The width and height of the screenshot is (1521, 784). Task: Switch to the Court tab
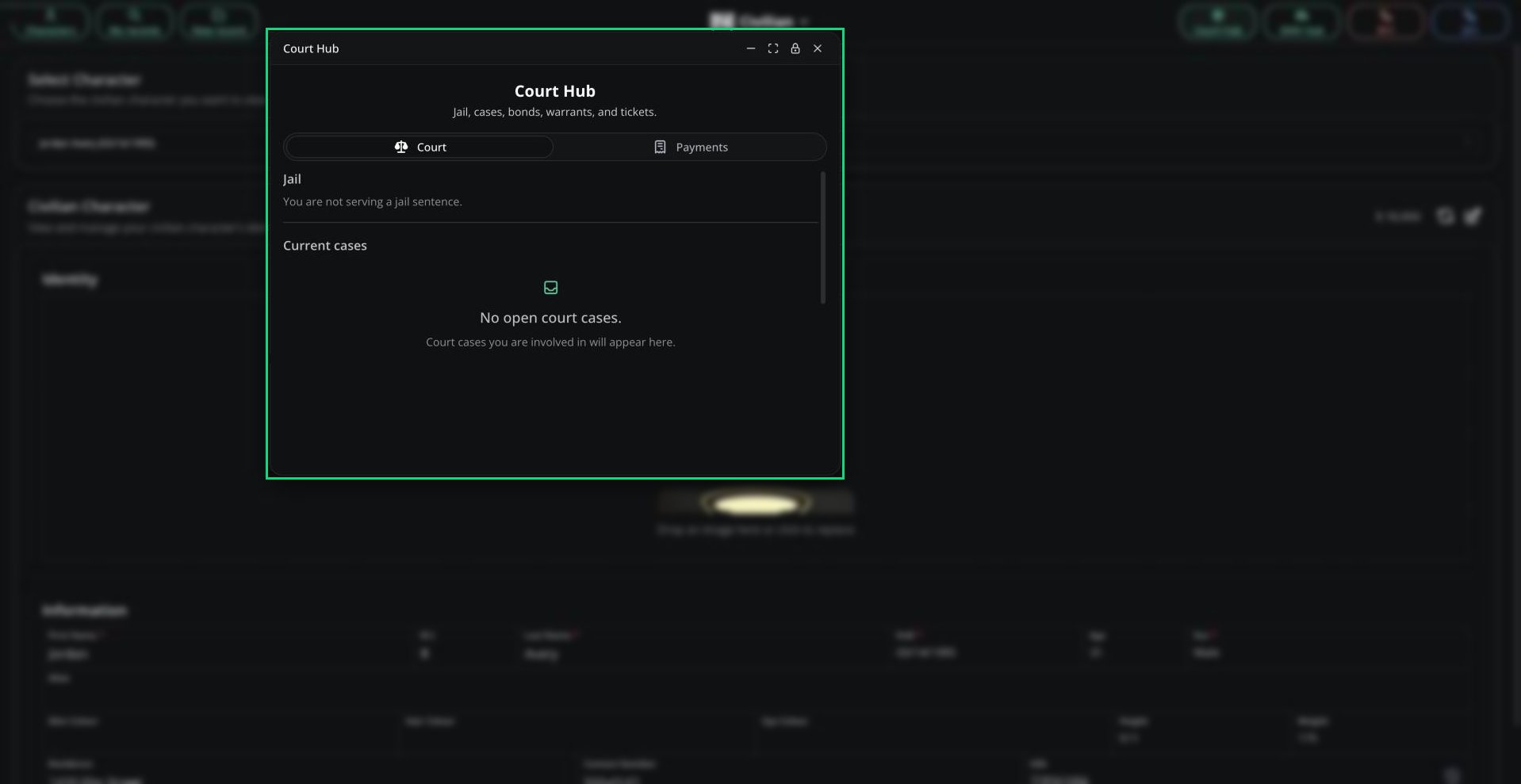point(420,147)
